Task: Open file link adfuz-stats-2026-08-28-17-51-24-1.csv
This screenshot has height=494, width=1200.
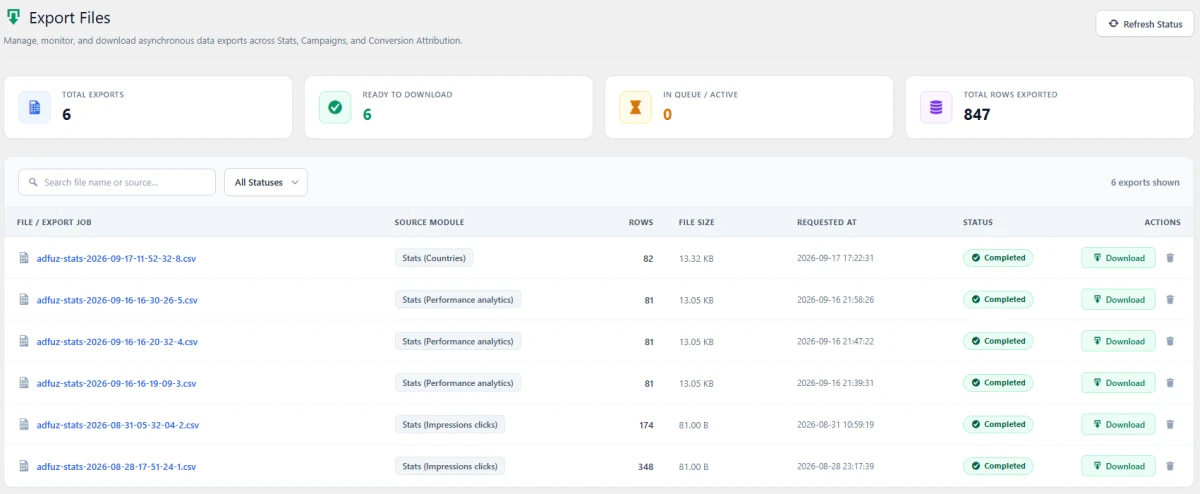Action: [116, 466]
